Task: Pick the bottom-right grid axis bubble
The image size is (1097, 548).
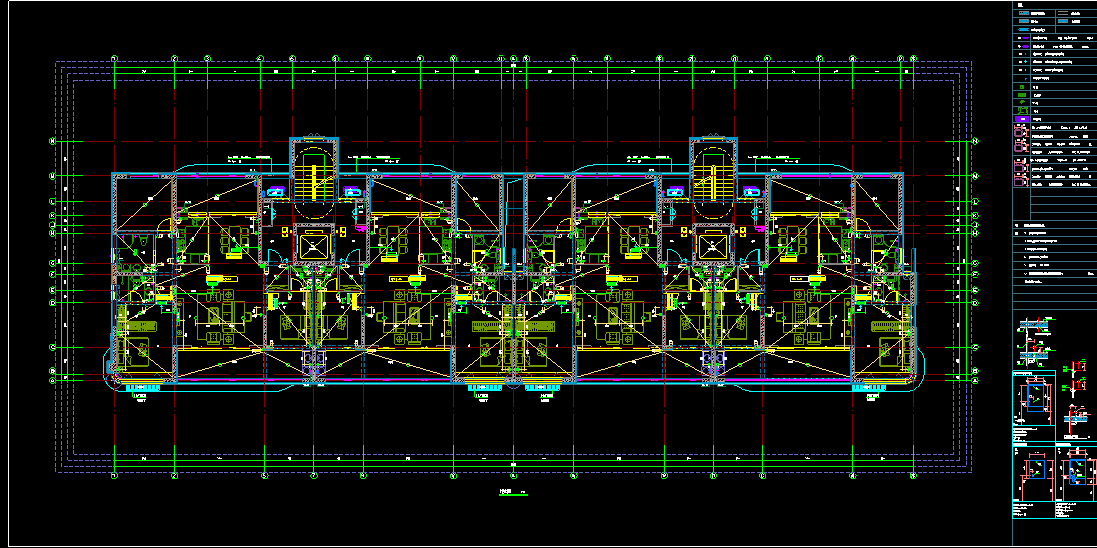Action: point(912,477)
